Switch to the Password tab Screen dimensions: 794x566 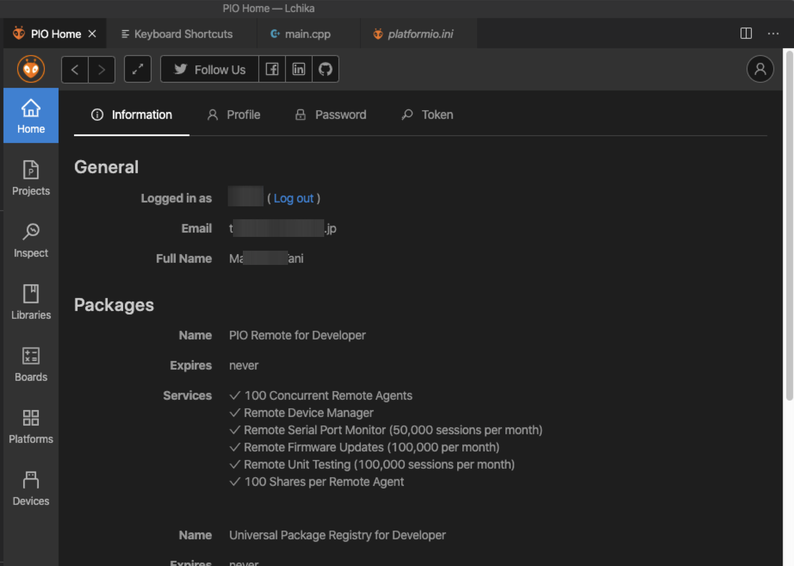coord(330,115)
